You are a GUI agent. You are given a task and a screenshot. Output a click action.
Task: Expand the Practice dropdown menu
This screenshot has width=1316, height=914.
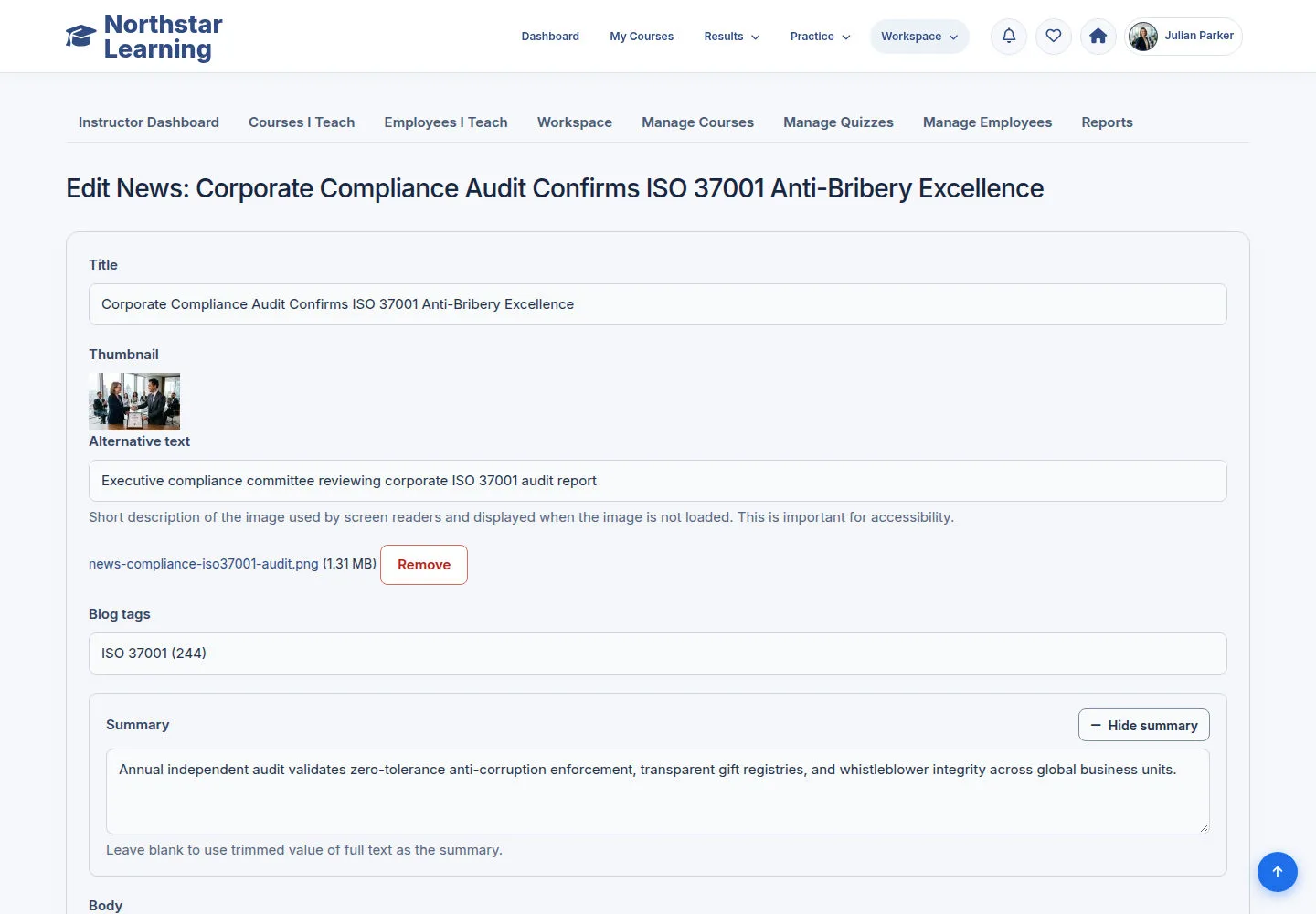coord(820,37)
